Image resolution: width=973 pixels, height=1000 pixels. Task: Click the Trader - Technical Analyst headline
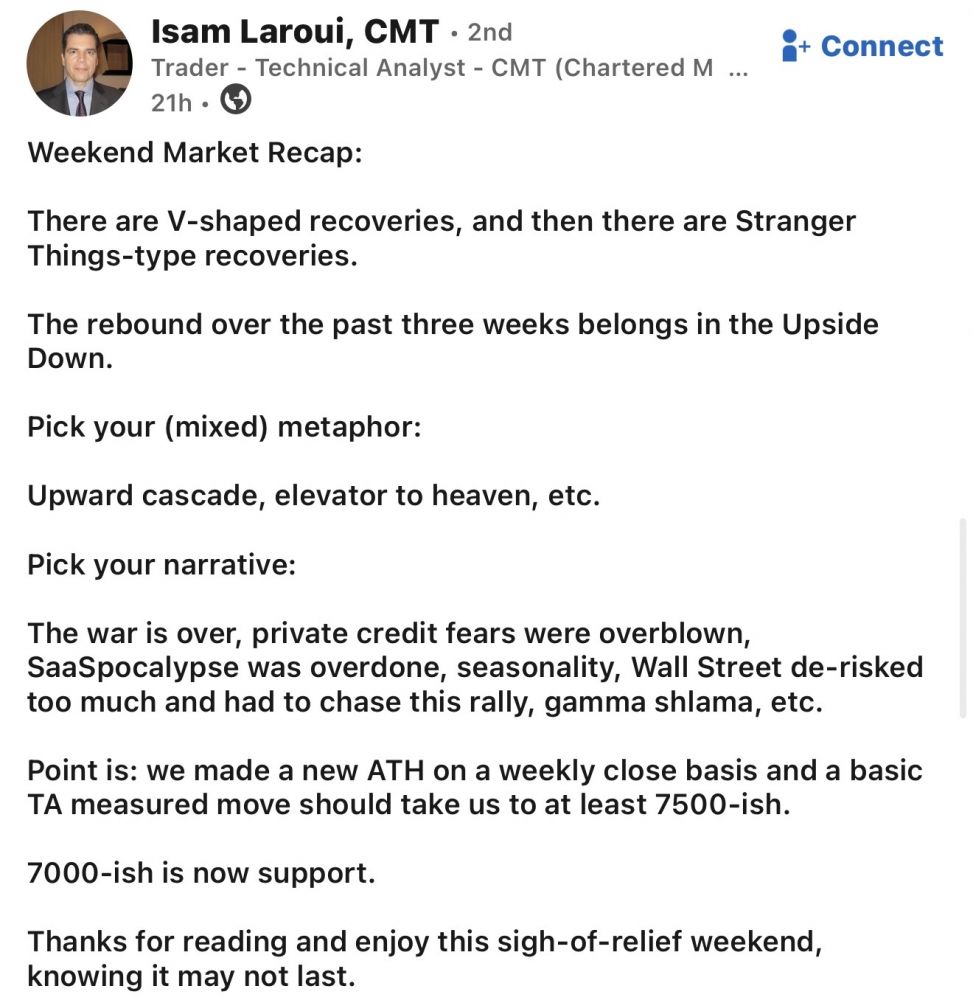click(431, 68)
